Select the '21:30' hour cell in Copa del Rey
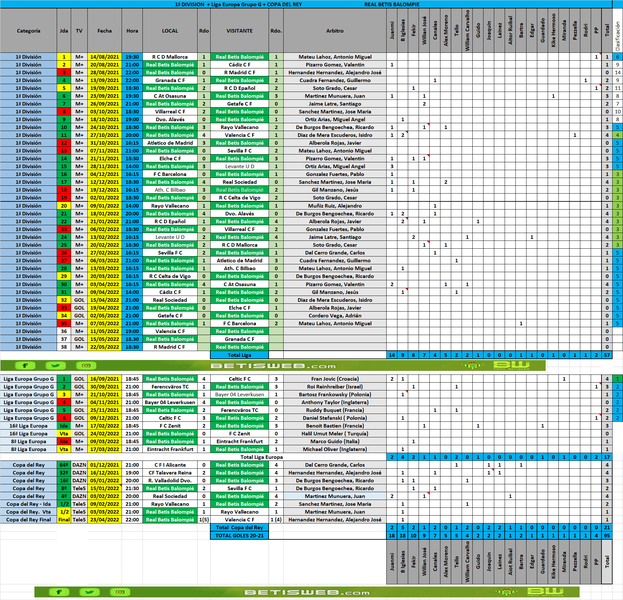The width and height of the screenshot is (623, 600). coord(132,488)
